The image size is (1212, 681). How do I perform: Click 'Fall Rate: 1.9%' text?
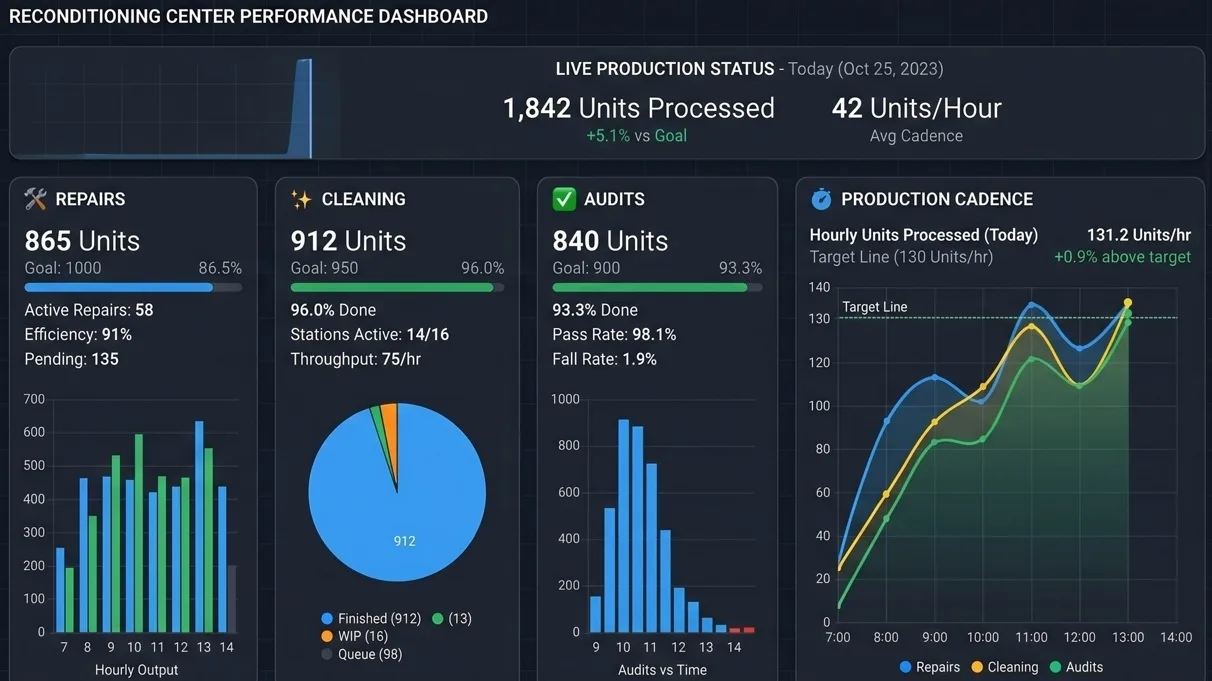tap(604, 358)
